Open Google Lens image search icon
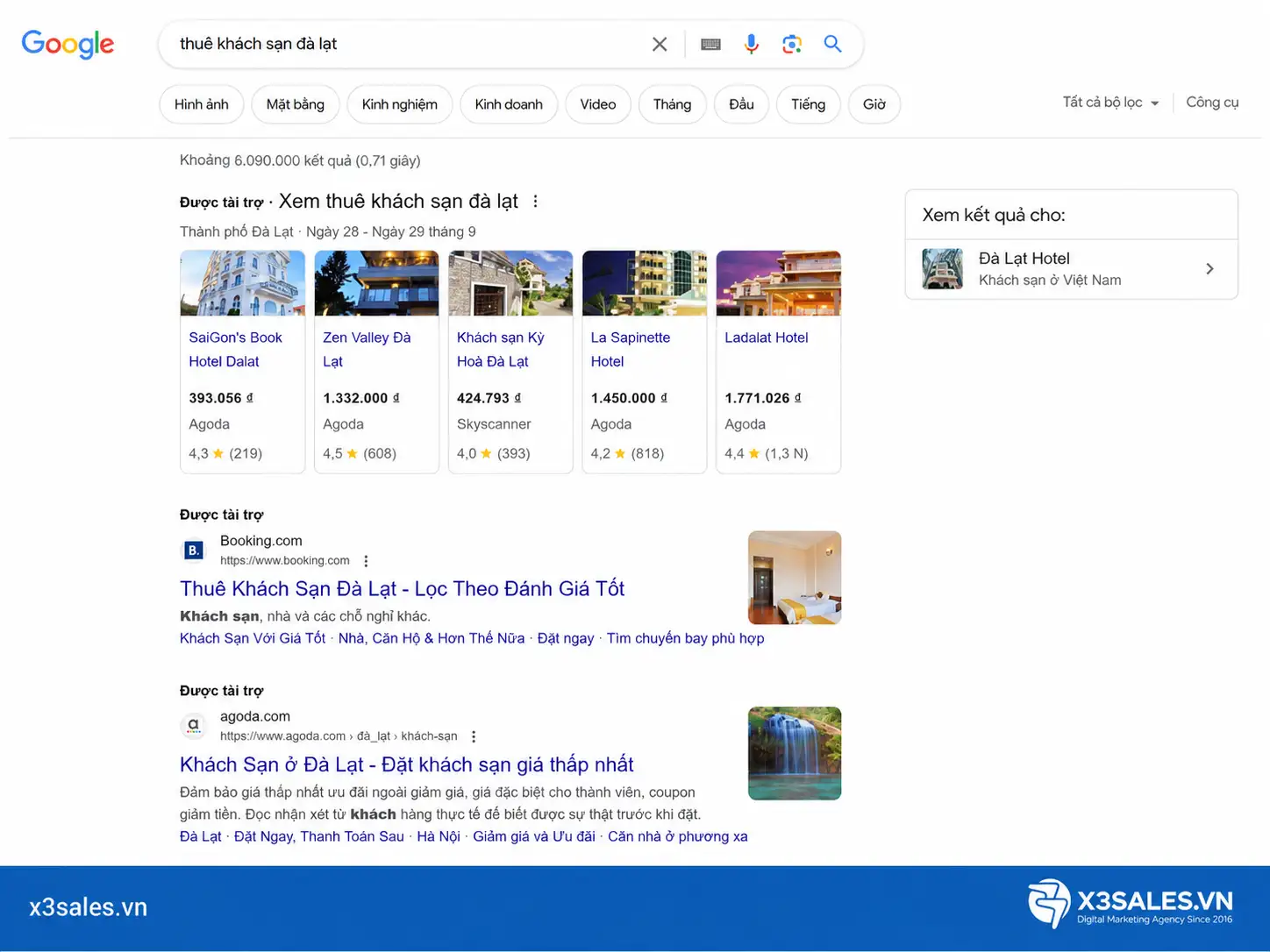The width and height of the screenshot is (1270, 952). pos(792,44)
